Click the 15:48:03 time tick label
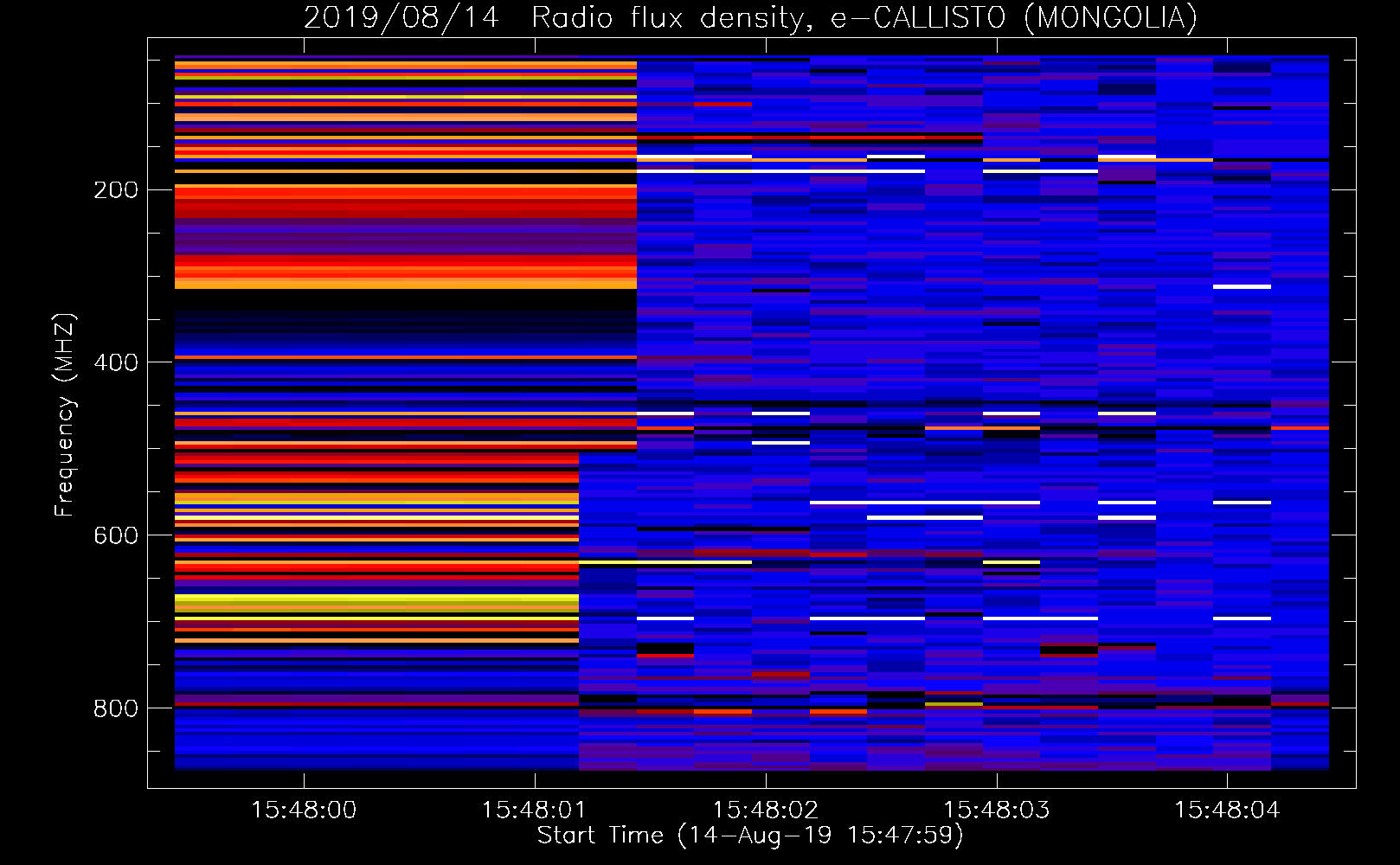 (x=997, y=810)
